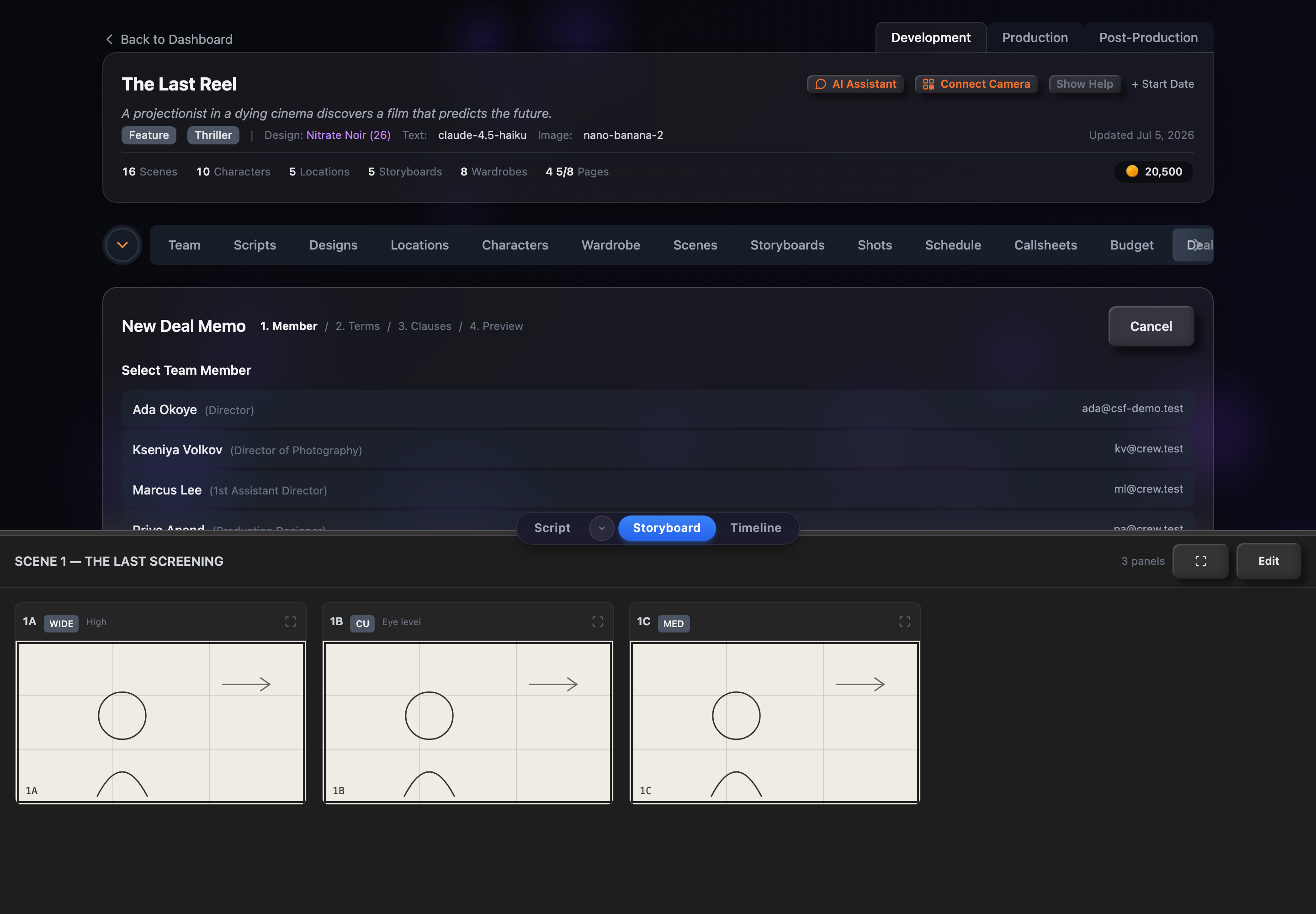
Task: Click the Connect Camera button
Action: pos(976,84)
